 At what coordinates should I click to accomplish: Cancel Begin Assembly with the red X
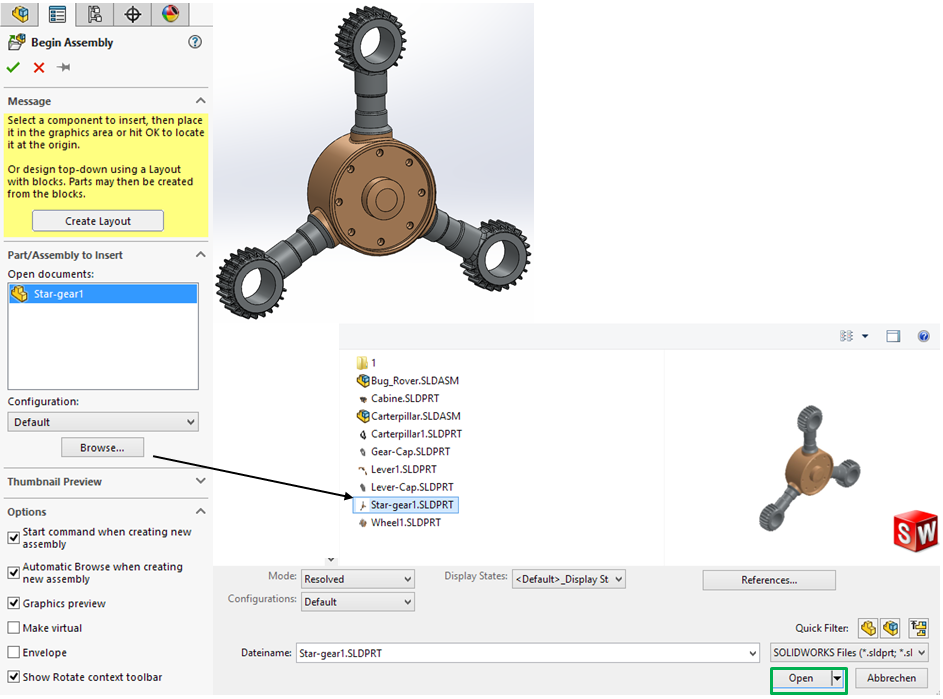pyautogui.click(x=38, y=66)
